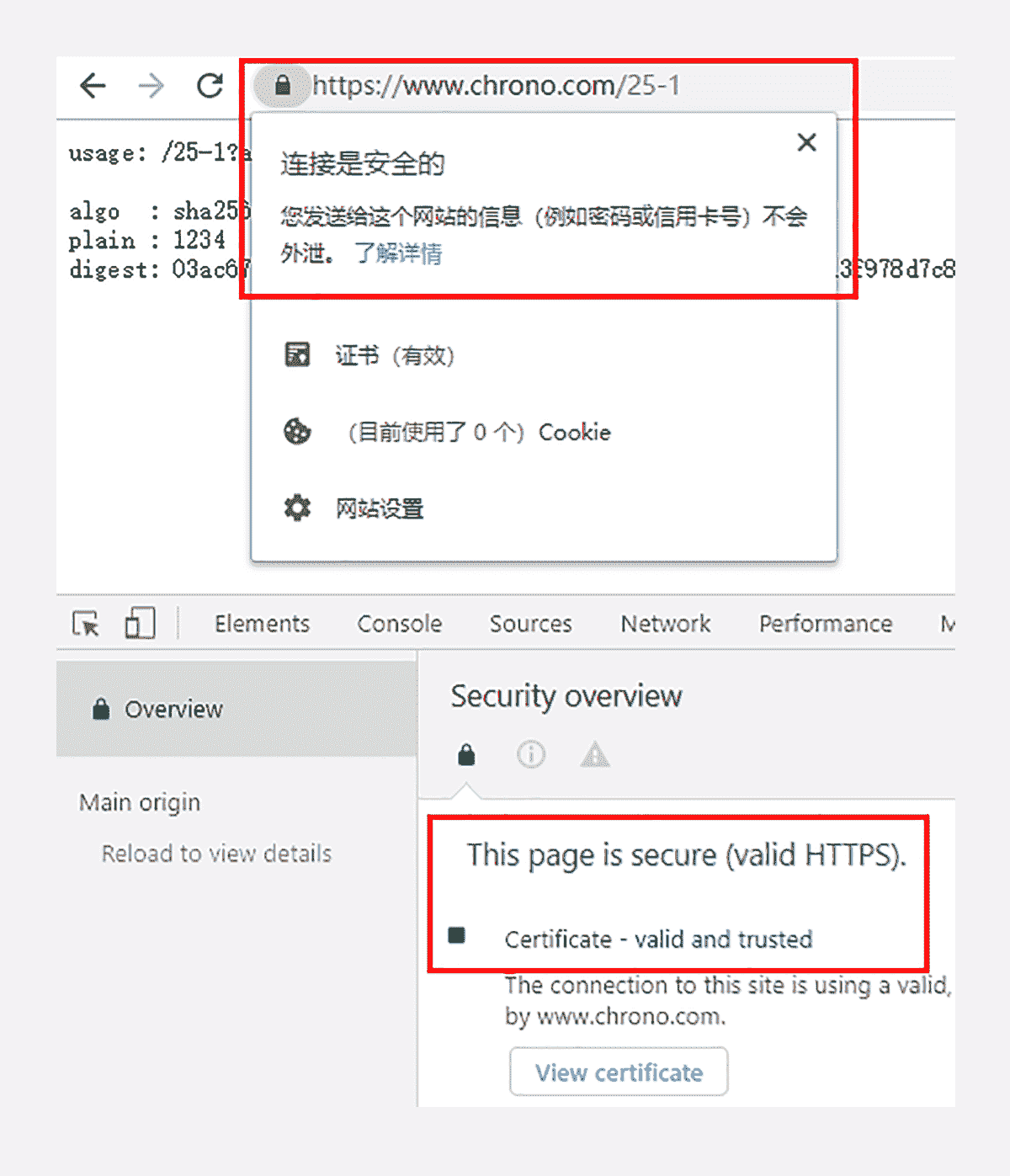
Task: Toggle the device toolbar icon
Action: (140, 624)
